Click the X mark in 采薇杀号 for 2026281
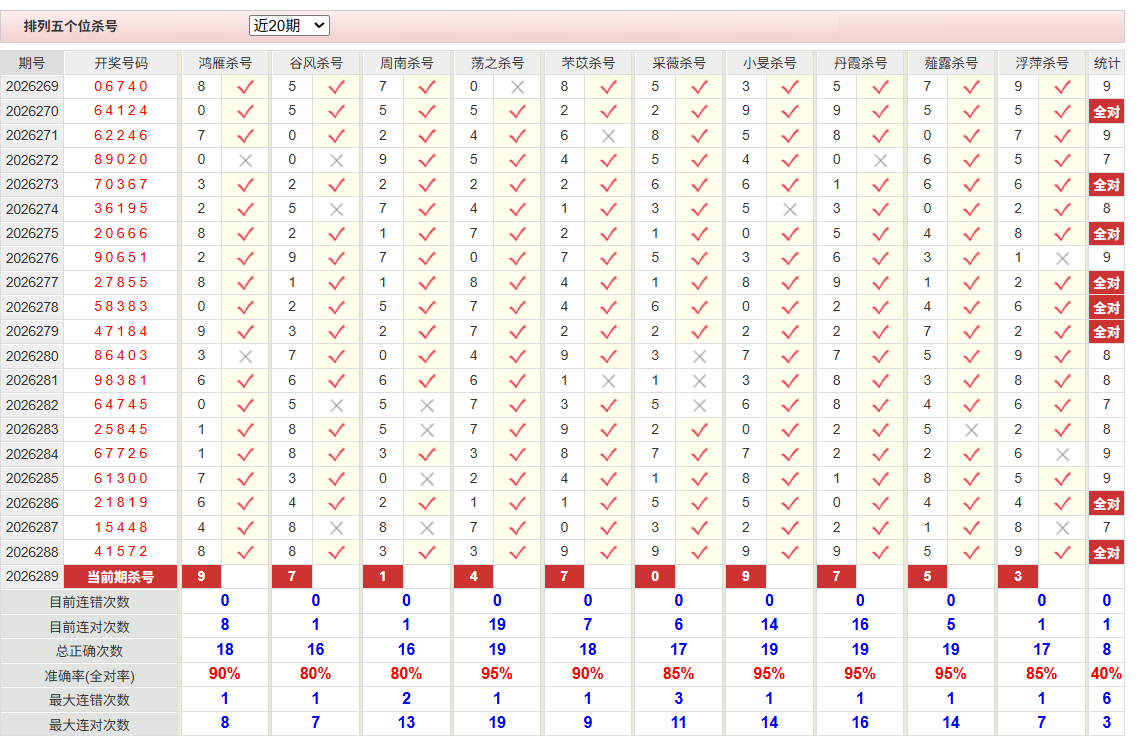 coord(699,380)
